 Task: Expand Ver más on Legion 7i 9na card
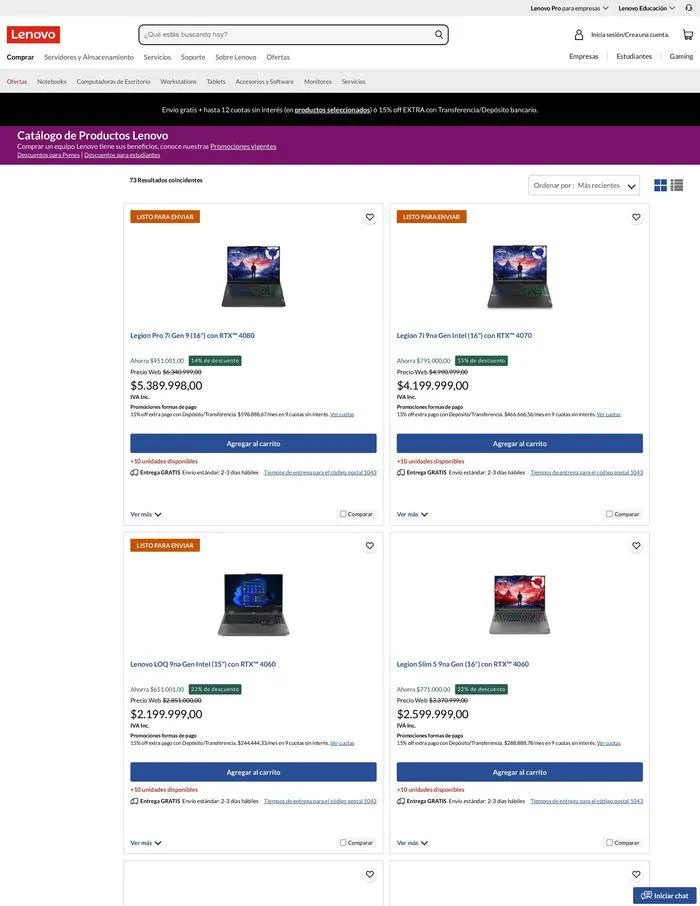[x=412, y=514]
